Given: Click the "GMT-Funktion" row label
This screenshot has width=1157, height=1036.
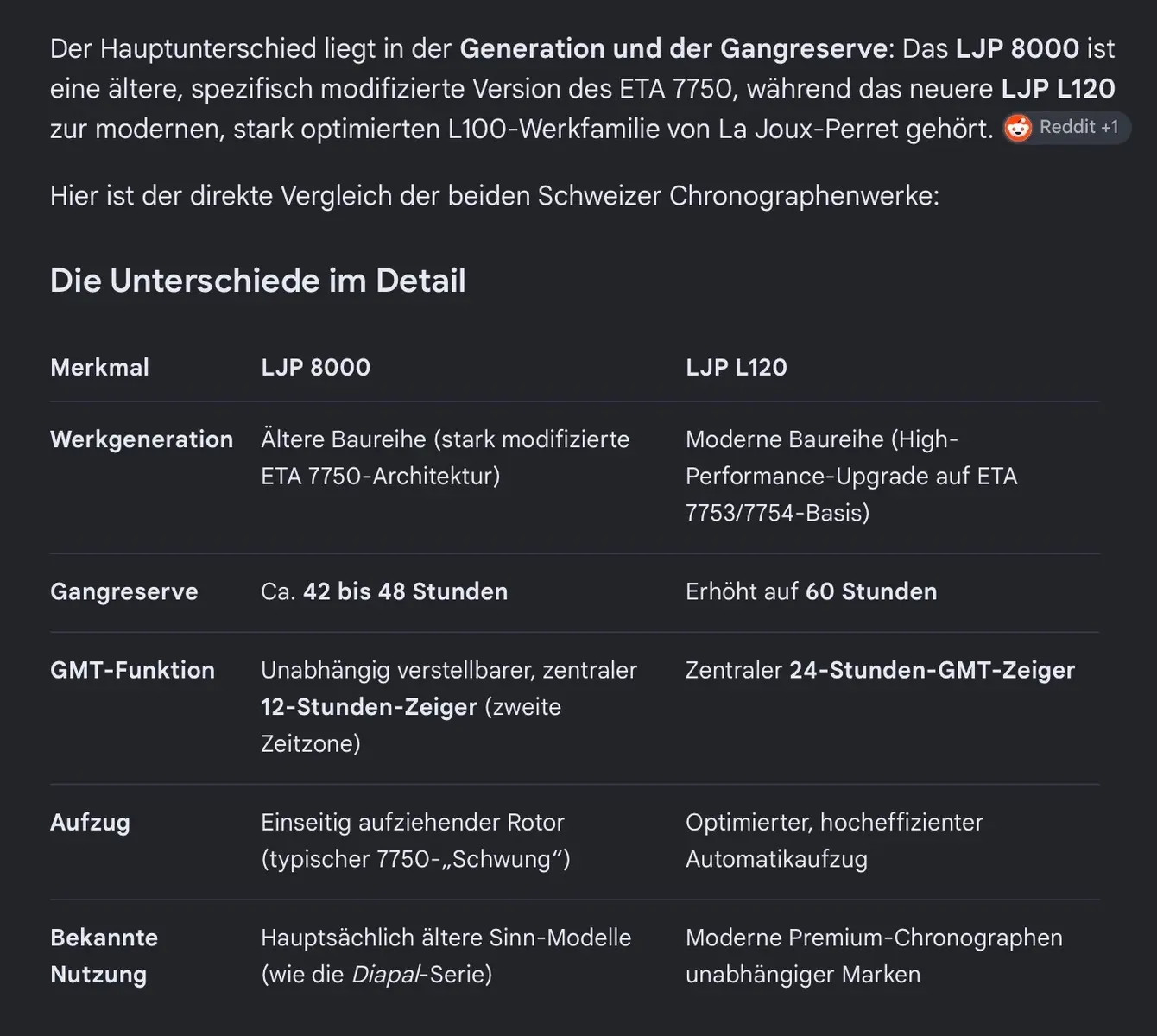Looking at the screenshot, I should 132,670.
